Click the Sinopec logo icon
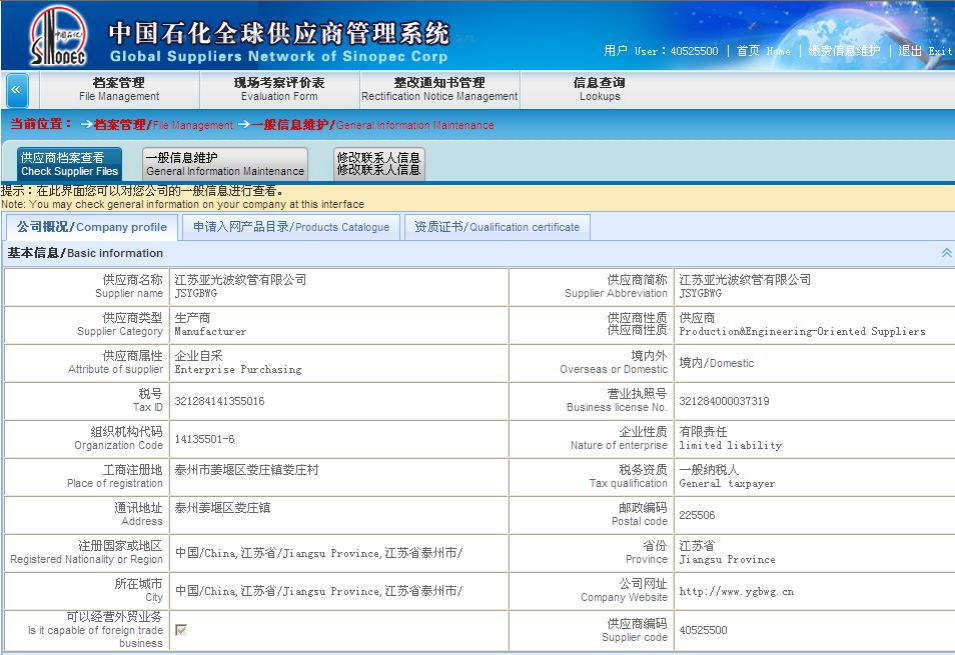The width and height of the screenshot is (955, 655). pyautogui.click(x=58, y=36)
